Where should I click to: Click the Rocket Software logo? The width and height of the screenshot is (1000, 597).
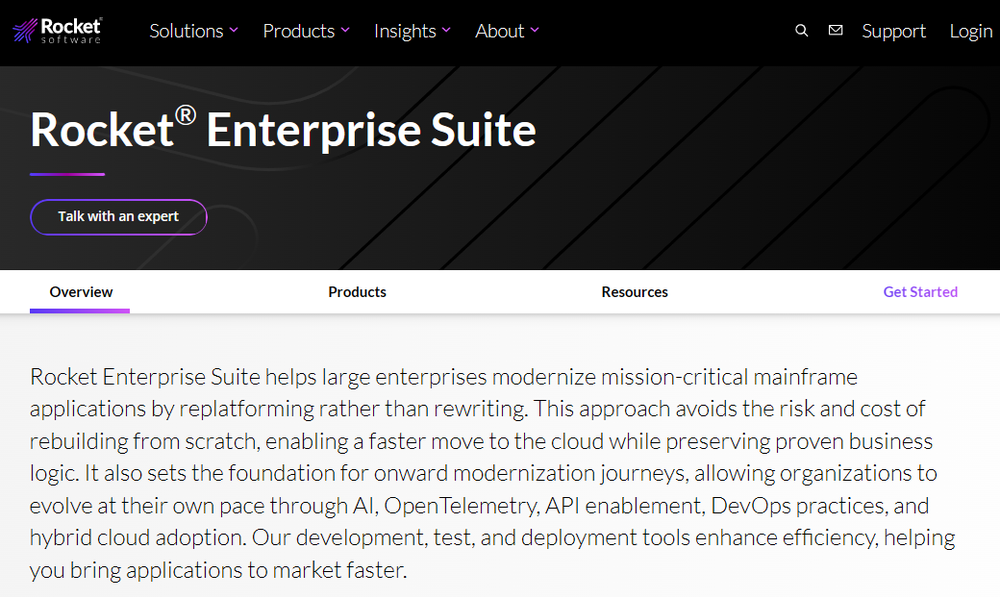[x=57, y=29]
